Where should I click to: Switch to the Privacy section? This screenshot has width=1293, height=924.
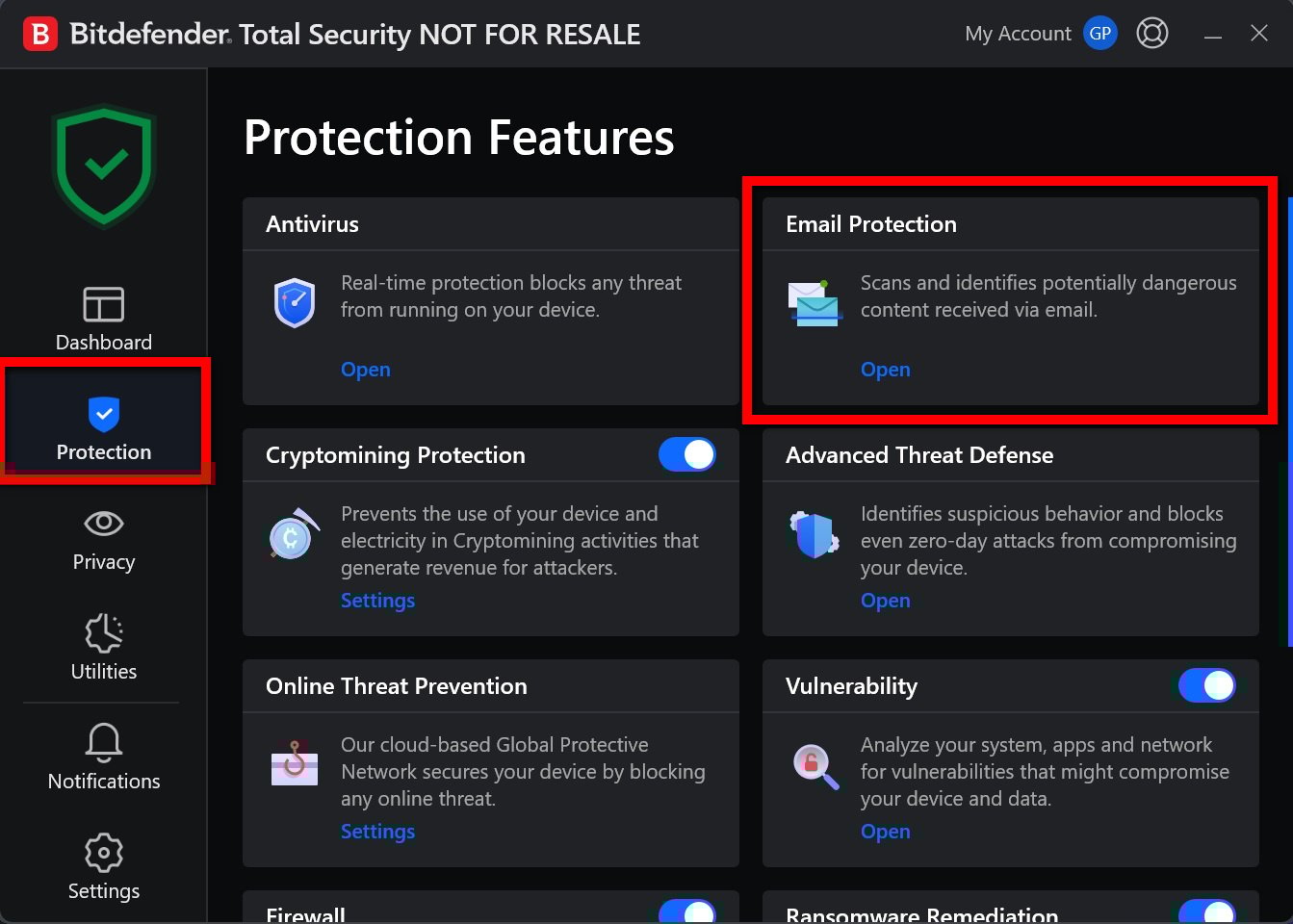pos(103,539)
